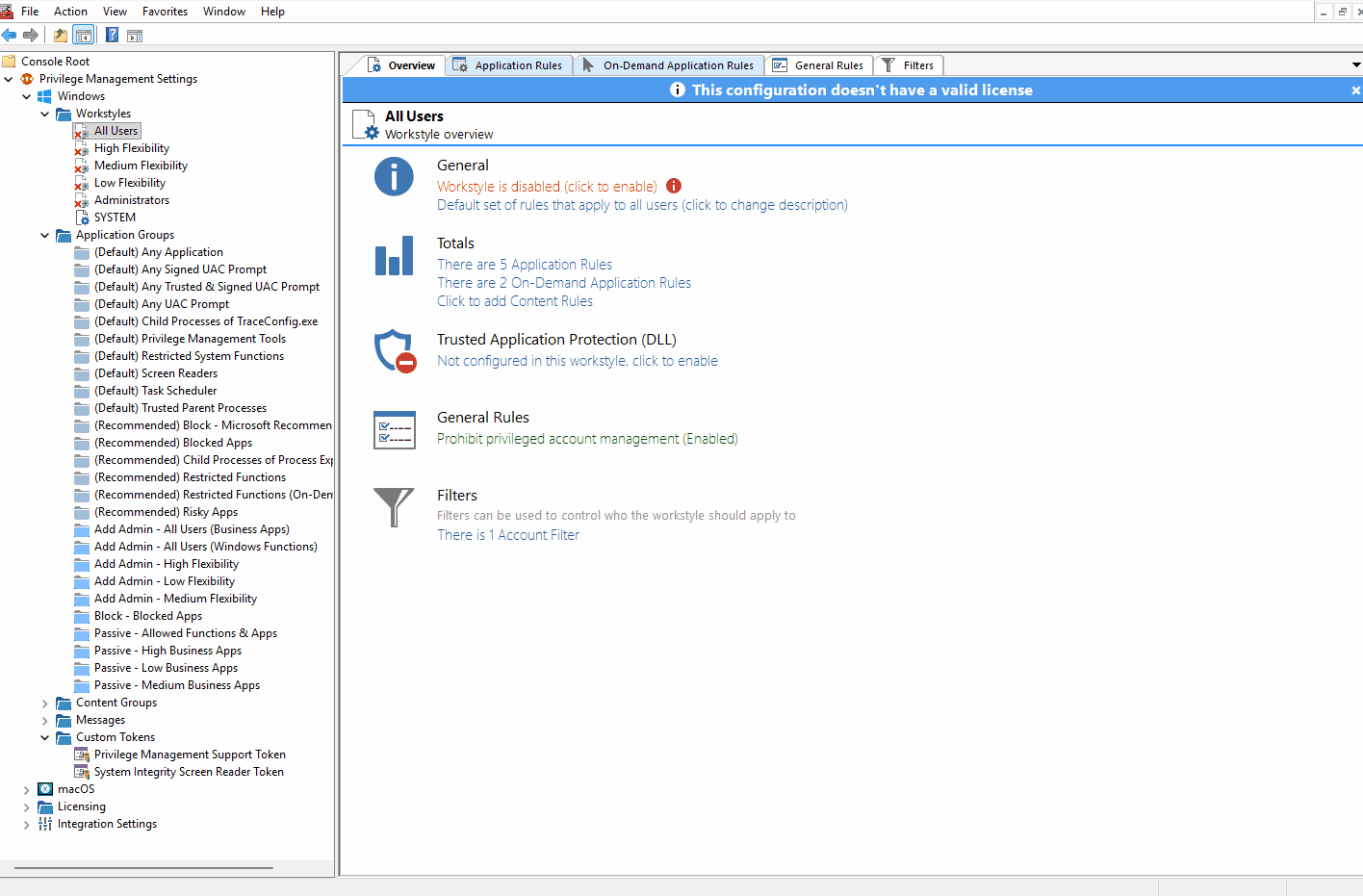This screenshot has height=896, width=1363.
Task: Select Passive - High Business Apps group
Action: [167, 651]
